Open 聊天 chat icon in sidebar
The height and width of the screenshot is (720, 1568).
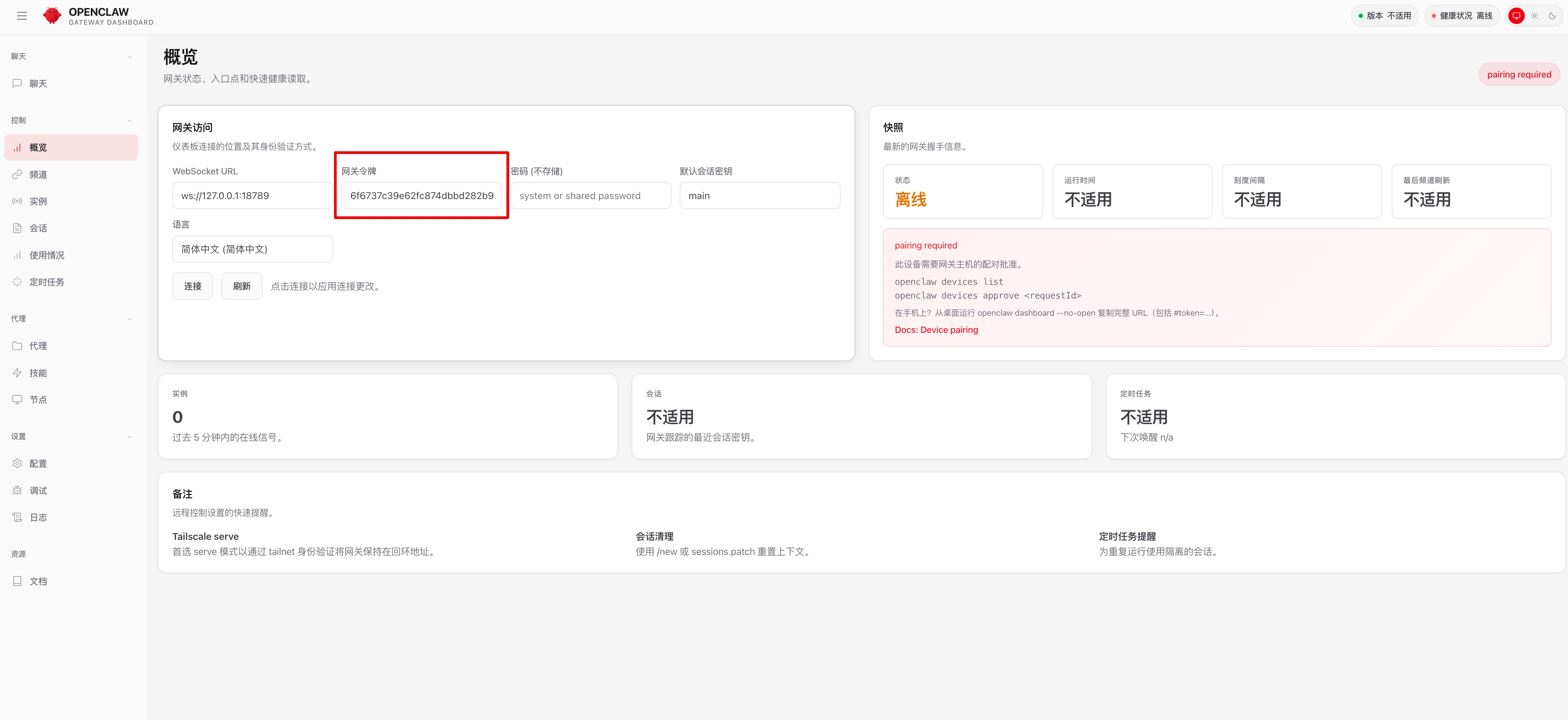[17, 83]
